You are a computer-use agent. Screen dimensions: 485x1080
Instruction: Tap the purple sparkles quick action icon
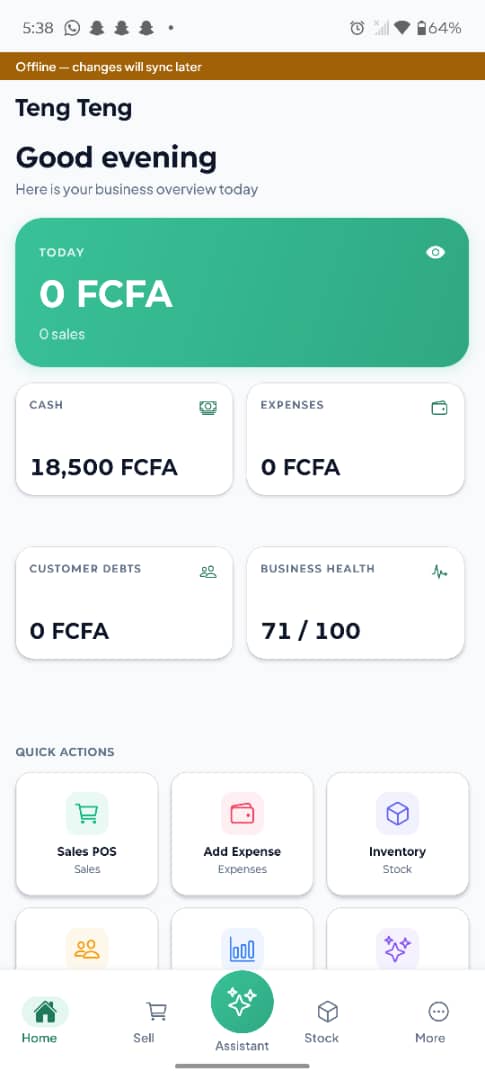tap(398, 950)
